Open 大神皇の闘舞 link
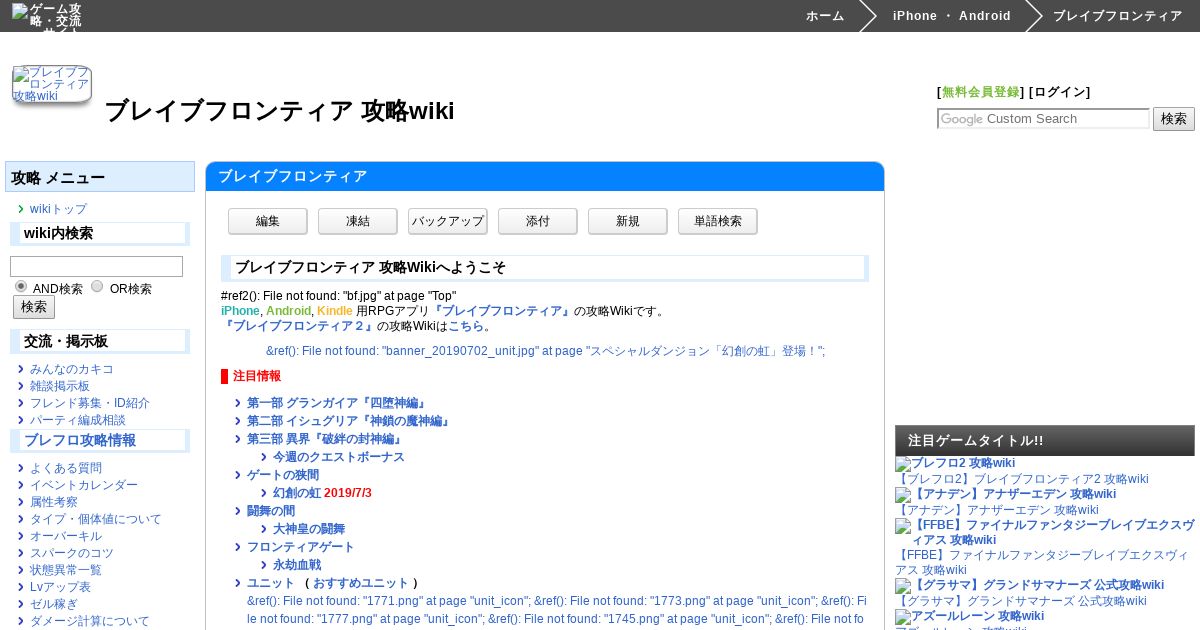This screenshot has height=630, width=1200. [x=309, y=529]
